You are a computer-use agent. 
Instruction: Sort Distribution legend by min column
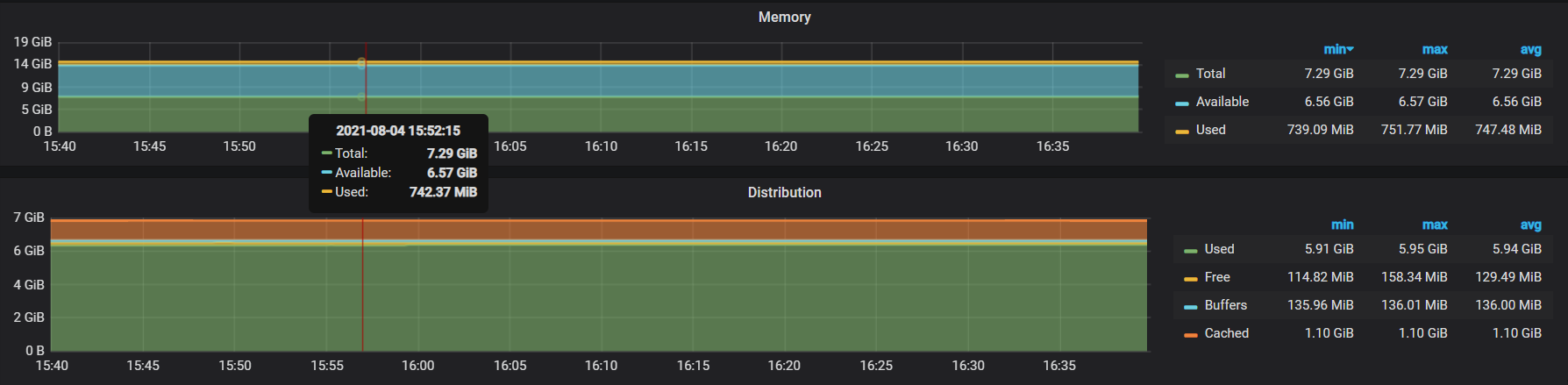pos(1342,225)
